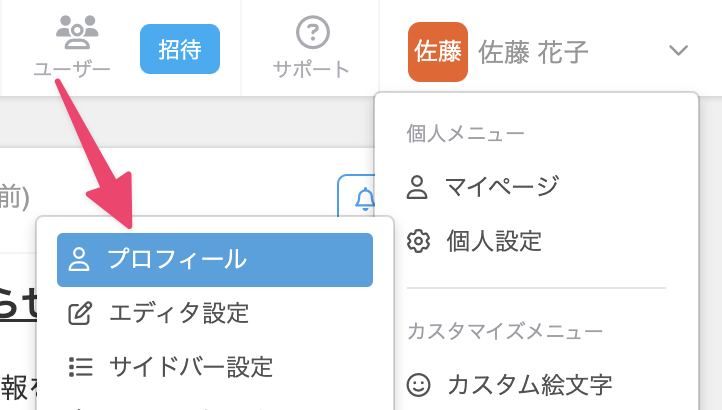Click the ユーザー label under users icon
Image resolution: width=722 pixels, height=410 pixels.
click(72, 69)
